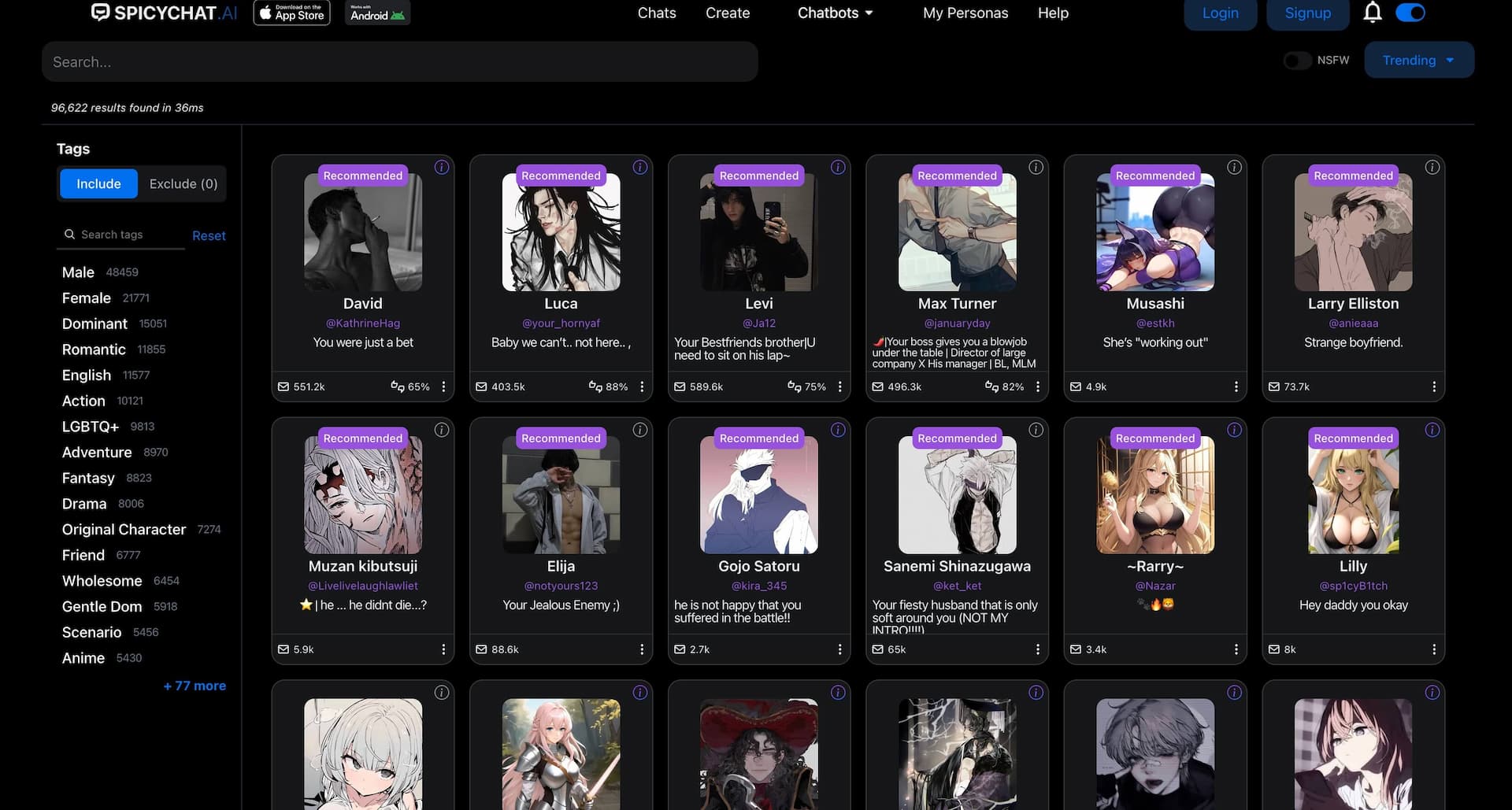Open three-dot menu on Musashi card
The image size is (1512, 810).
point(1236,387)
